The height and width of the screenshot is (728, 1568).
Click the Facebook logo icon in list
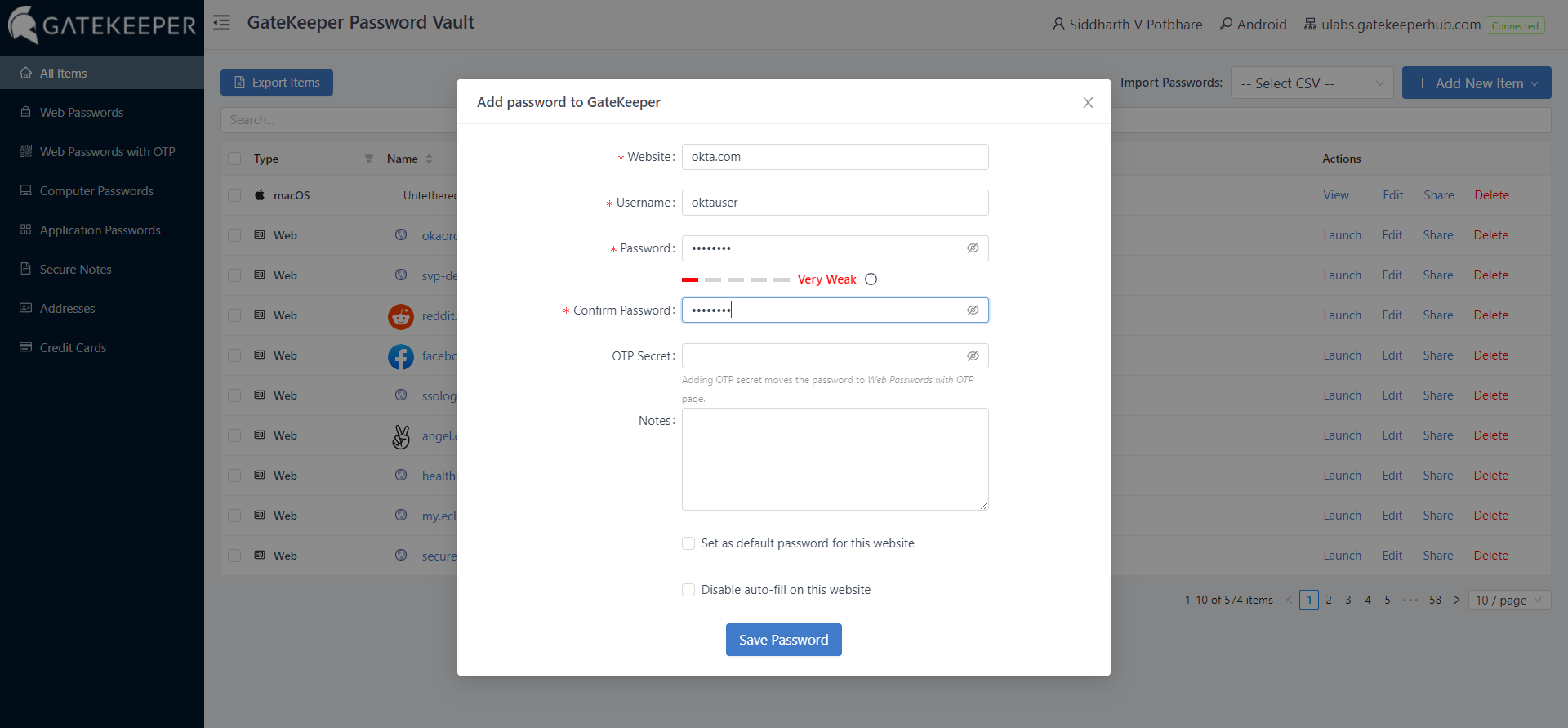click(x=401, y=356)
